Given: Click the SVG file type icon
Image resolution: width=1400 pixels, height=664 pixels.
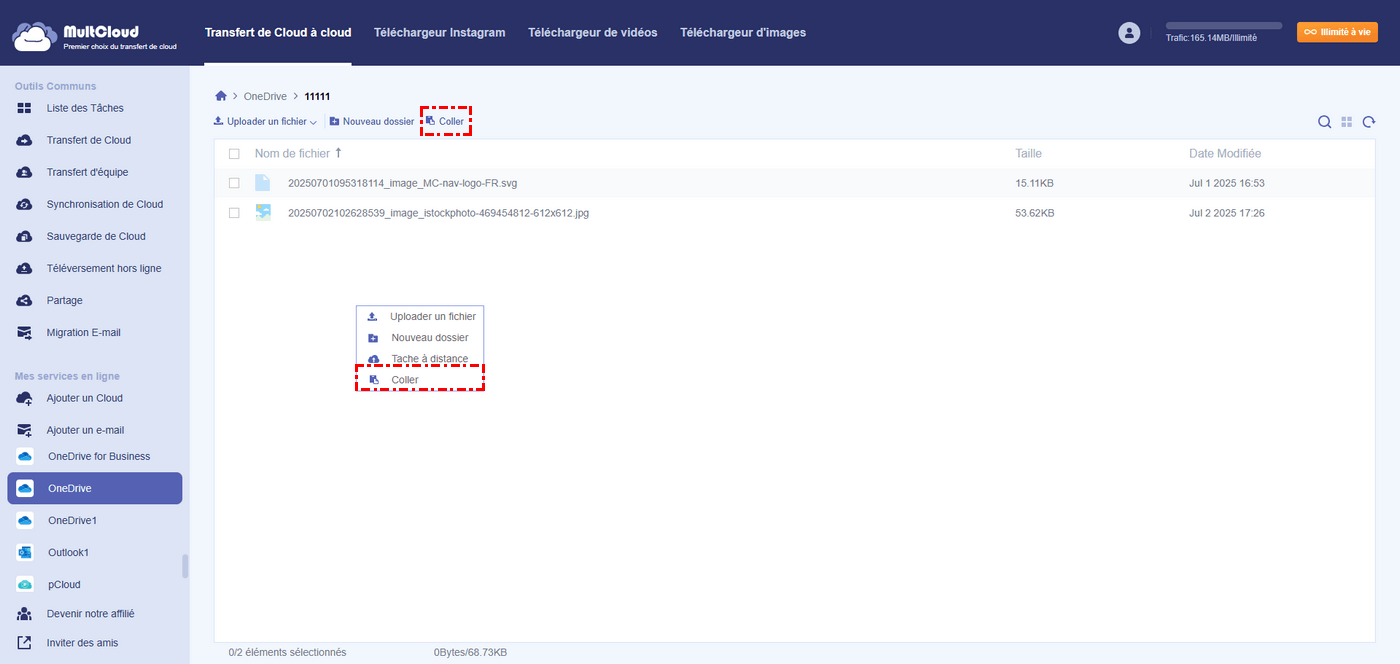Looking at the screenshot, I should pyautogui.click(x=263, y=183).
